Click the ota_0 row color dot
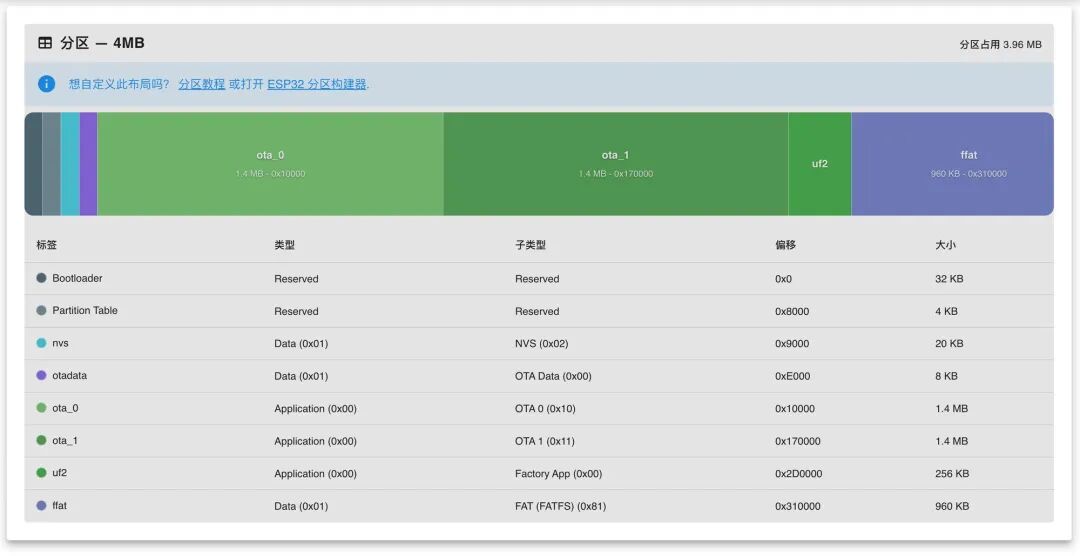This screenshot has height=556, width=1080. (x=41, y=408)
